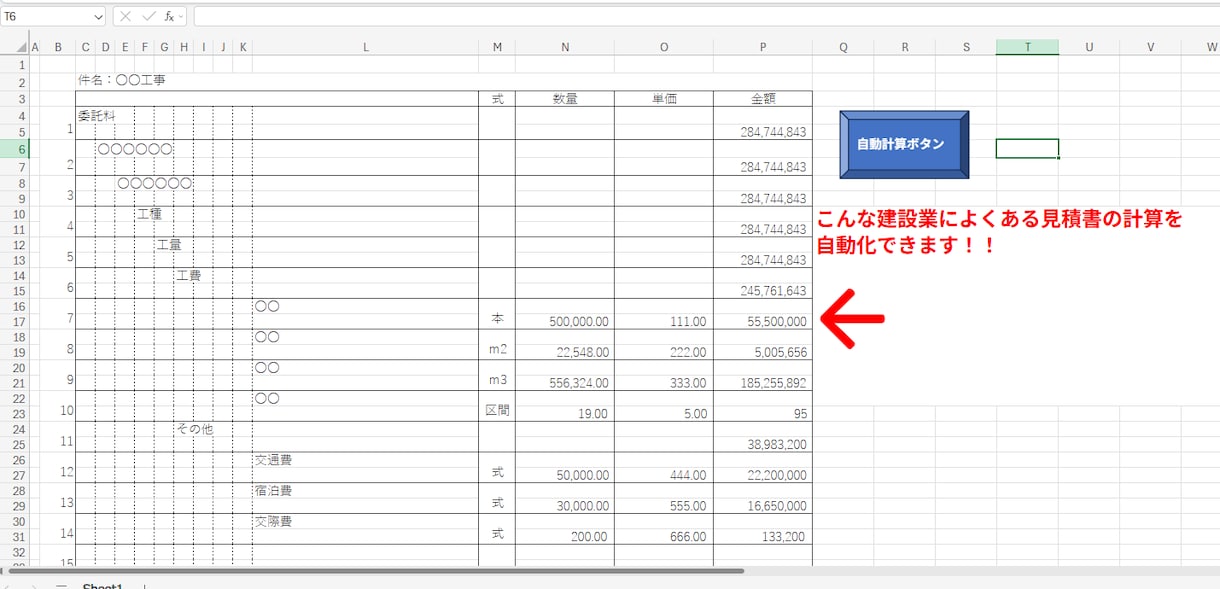Click the 金額 column heading cell
Screen dimensions: 1220x589
click(763, 99)
